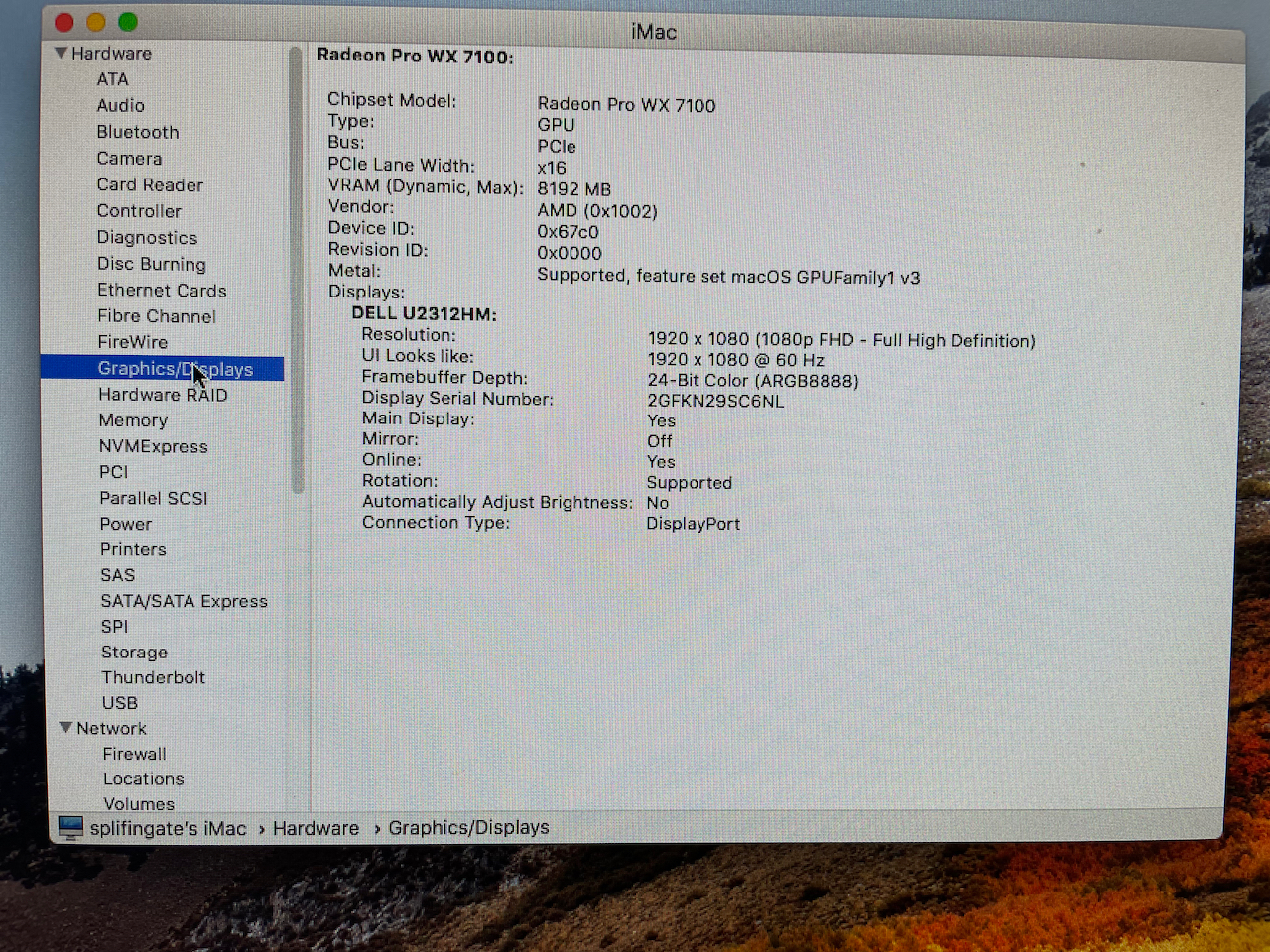This screenshot has width=1270, height=952.
Task: Show Power information
Action: tap(126, 524)
